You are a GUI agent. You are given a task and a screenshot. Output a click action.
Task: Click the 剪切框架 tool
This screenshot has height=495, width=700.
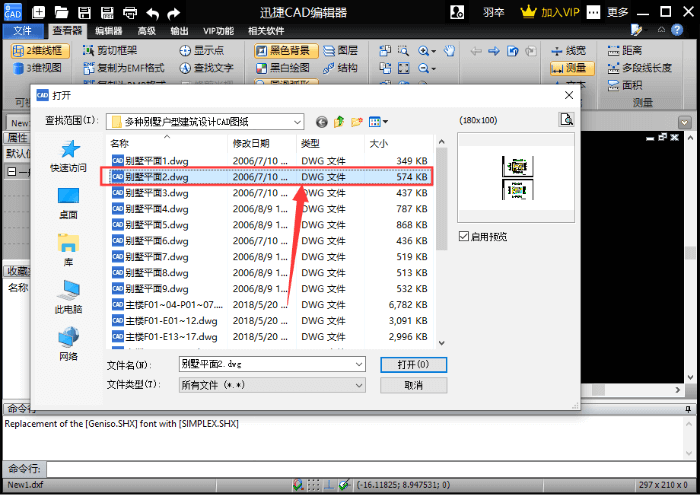[x=110, y=50]
